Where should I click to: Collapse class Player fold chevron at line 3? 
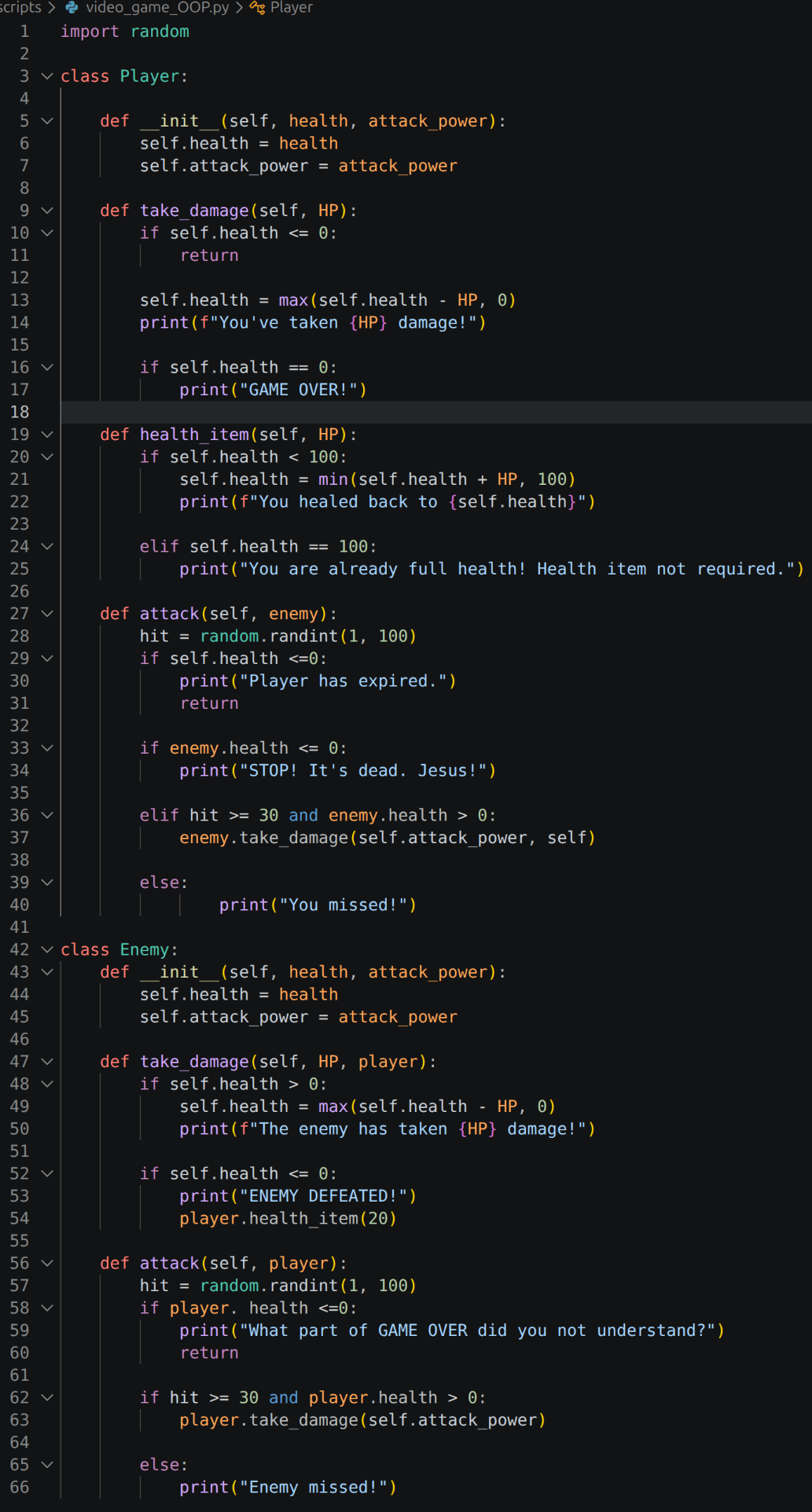pyautogui.click(x=47, y=76)
